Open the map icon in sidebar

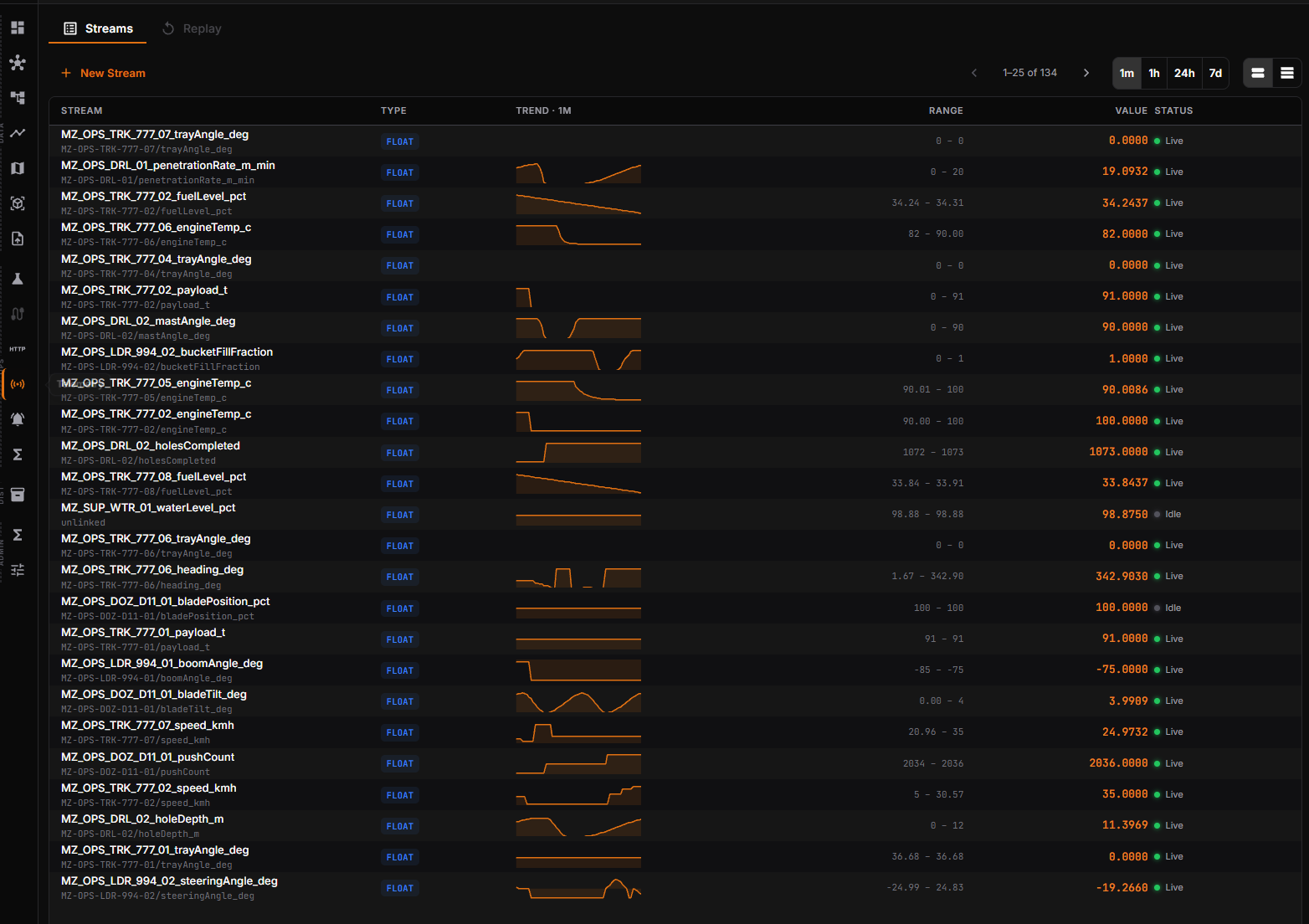[18, 168]
